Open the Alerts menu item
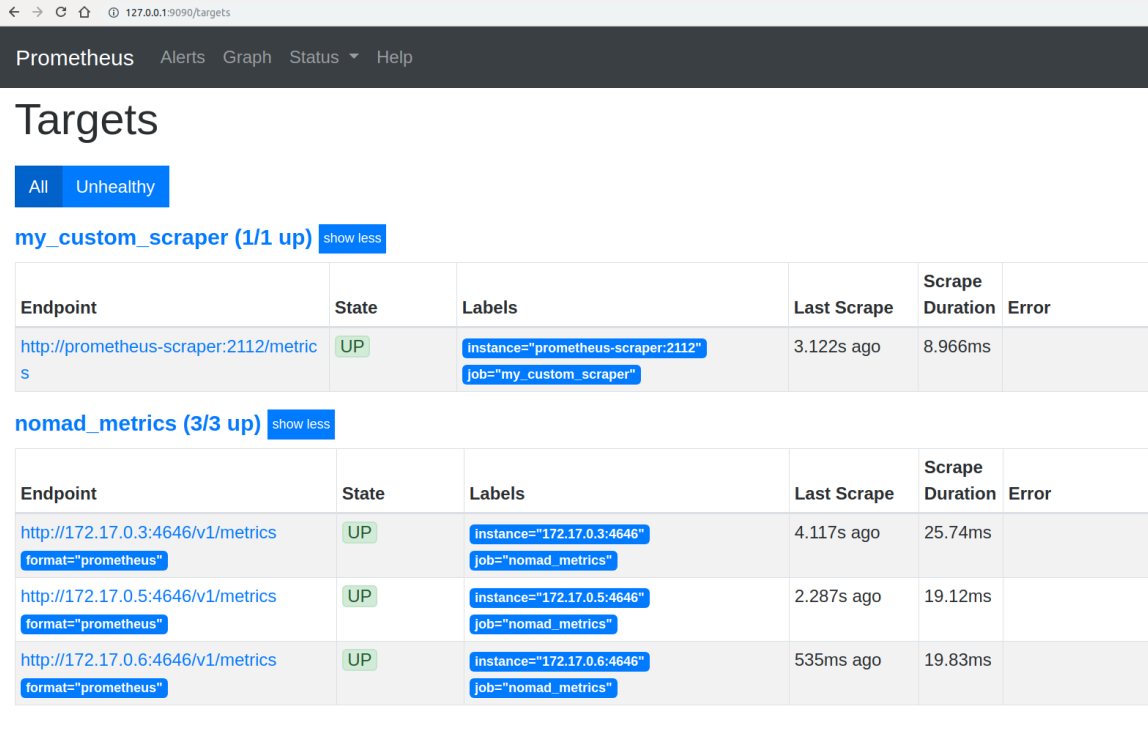Screen dimensions: 1148x742 182,57
